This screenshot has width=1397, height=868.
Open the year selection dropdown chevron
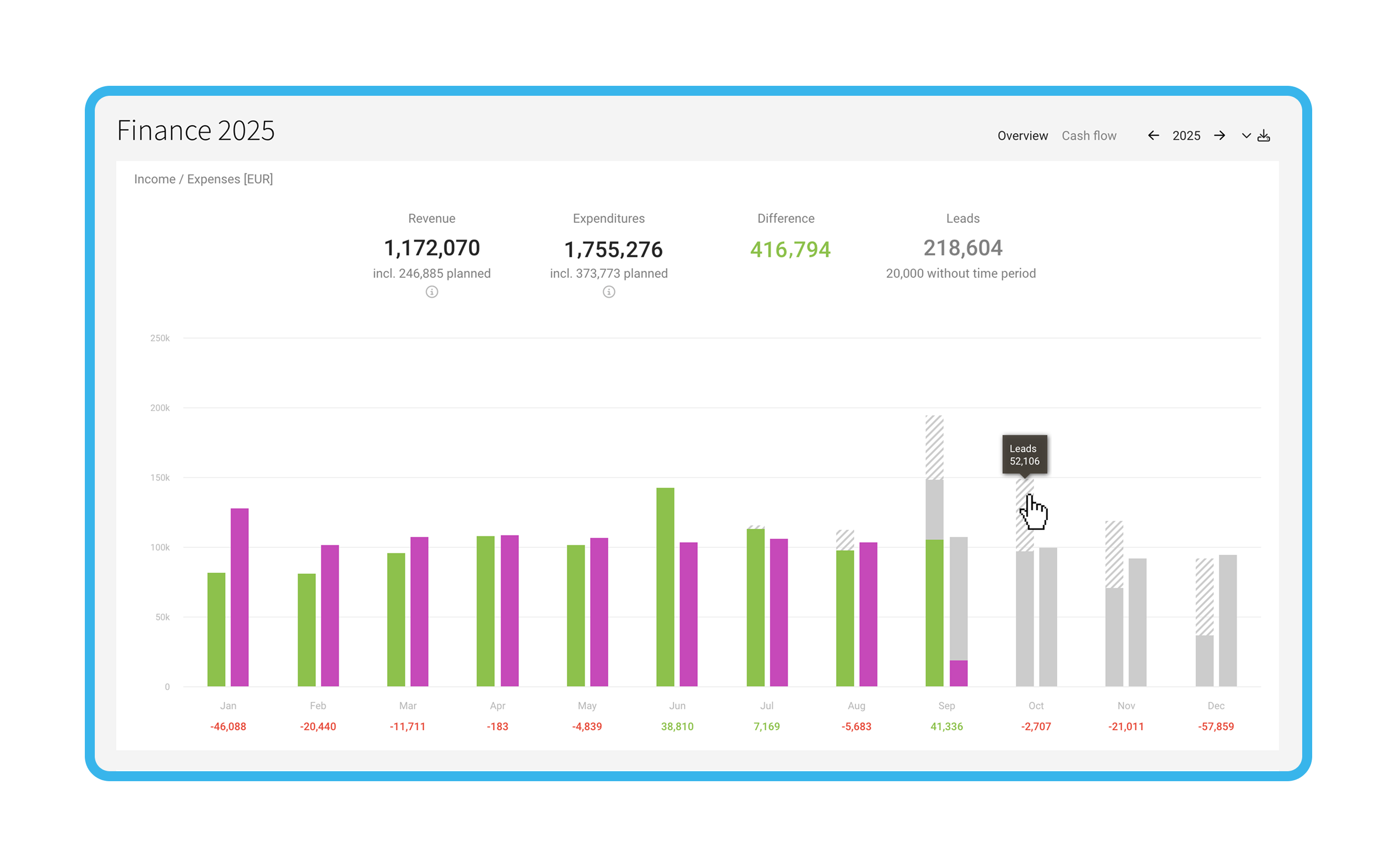tap(1245, 136)
